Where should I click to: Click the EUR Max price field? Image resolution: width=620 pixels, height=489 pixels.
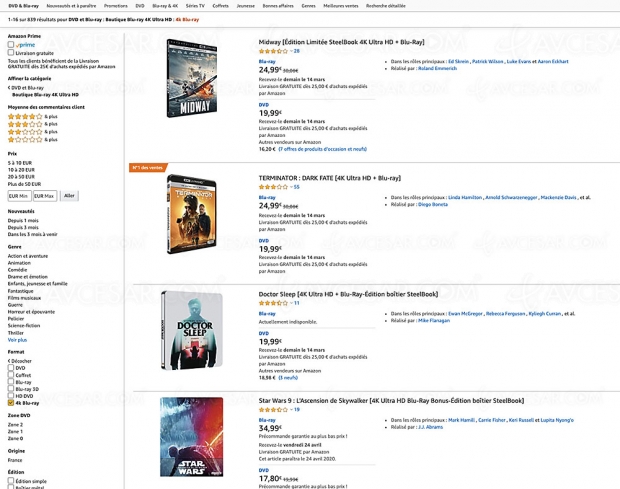coord(45,196)
